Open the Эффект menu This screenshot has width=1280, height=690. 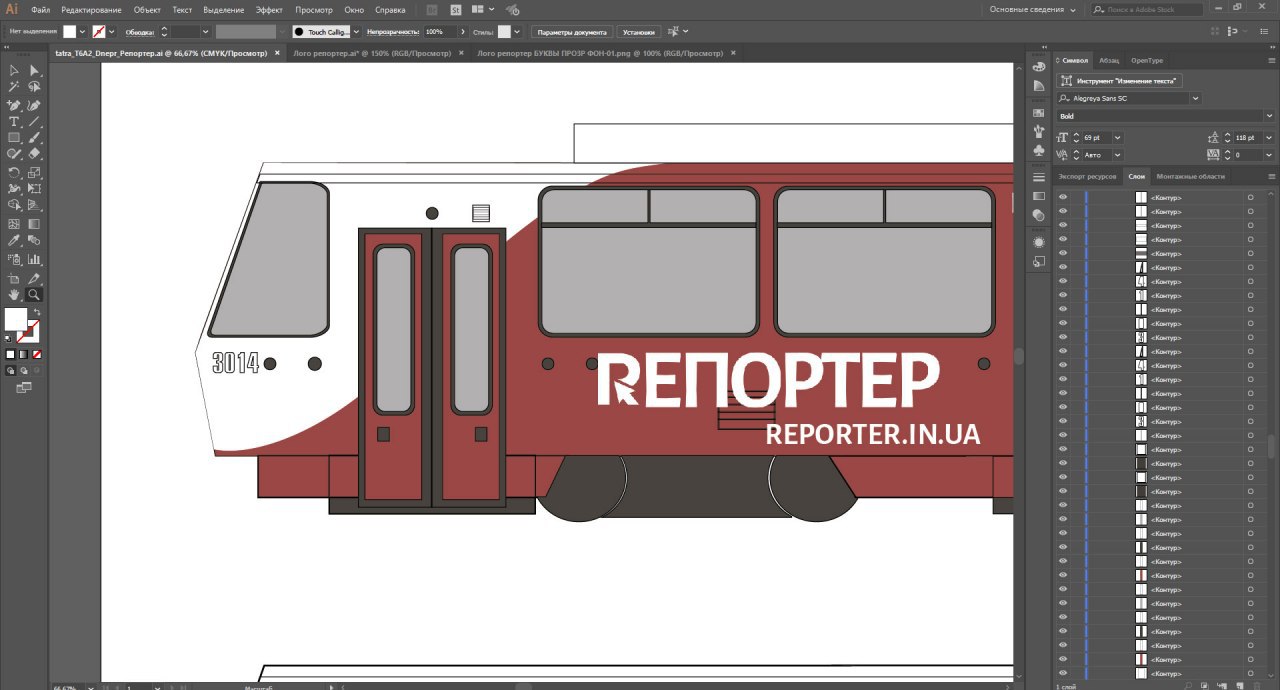pos(269,9)
